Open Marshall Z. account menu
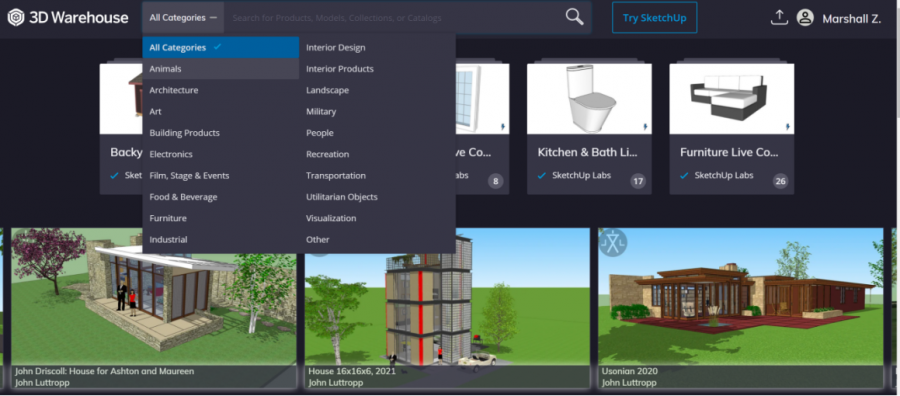The width and height of the screenshot is (900, 396). pos(851,18)
